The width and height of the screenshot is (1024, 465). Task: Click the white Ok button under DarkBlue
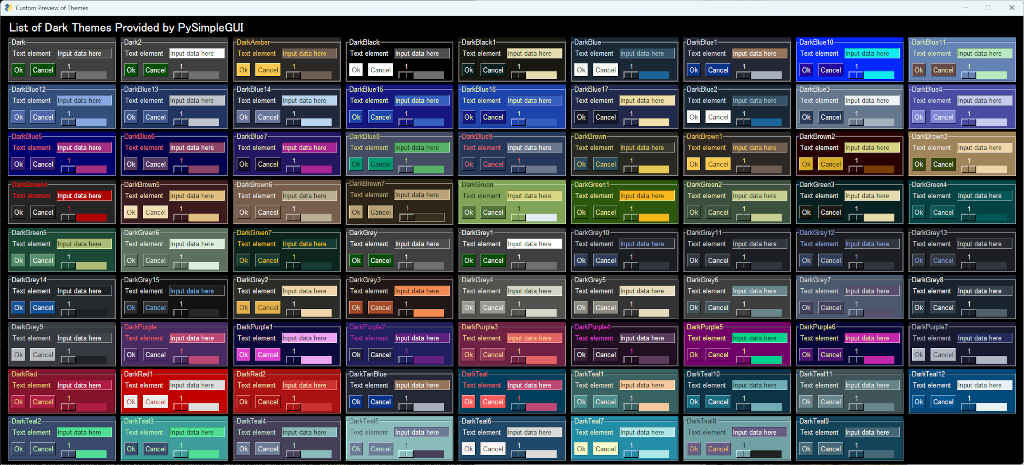(580, 70)
